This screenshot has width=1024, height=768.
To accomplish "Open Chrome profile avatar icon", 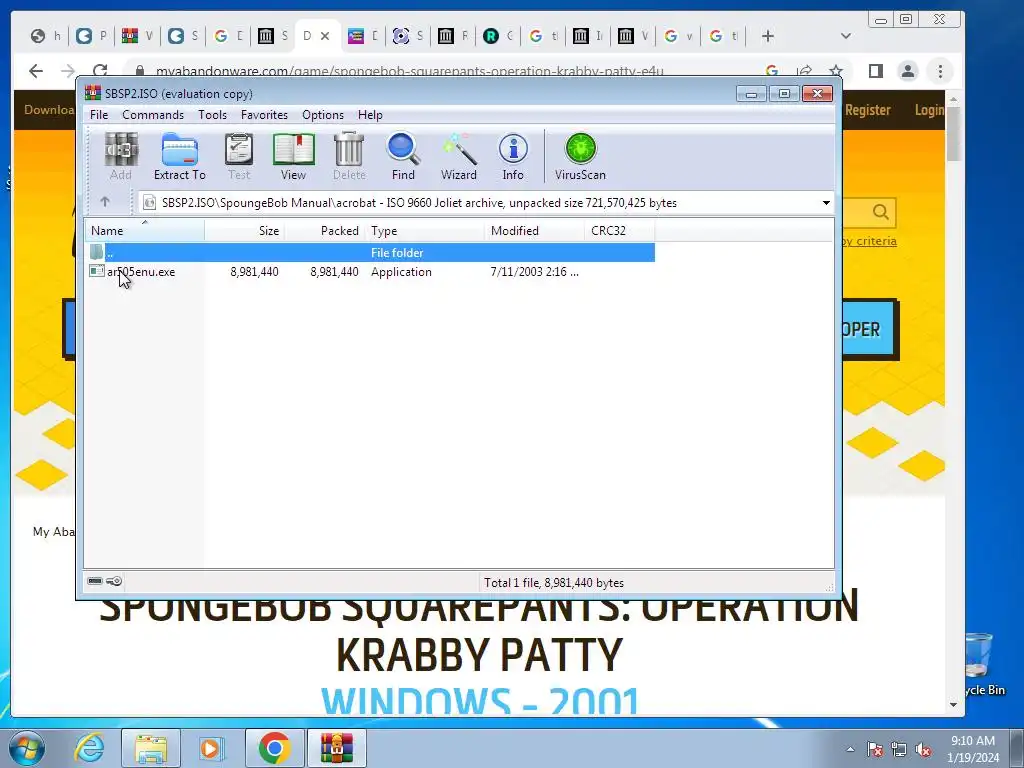I will [x=908, y=71].
